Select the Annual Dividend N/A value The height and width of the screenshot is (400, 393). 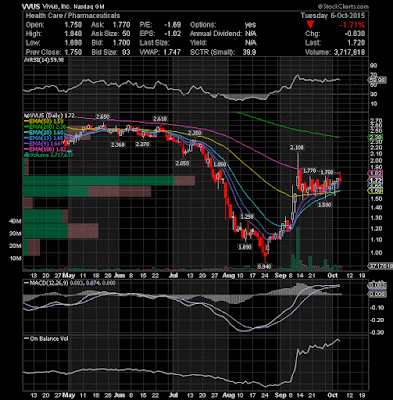click(x=251, y=34)
